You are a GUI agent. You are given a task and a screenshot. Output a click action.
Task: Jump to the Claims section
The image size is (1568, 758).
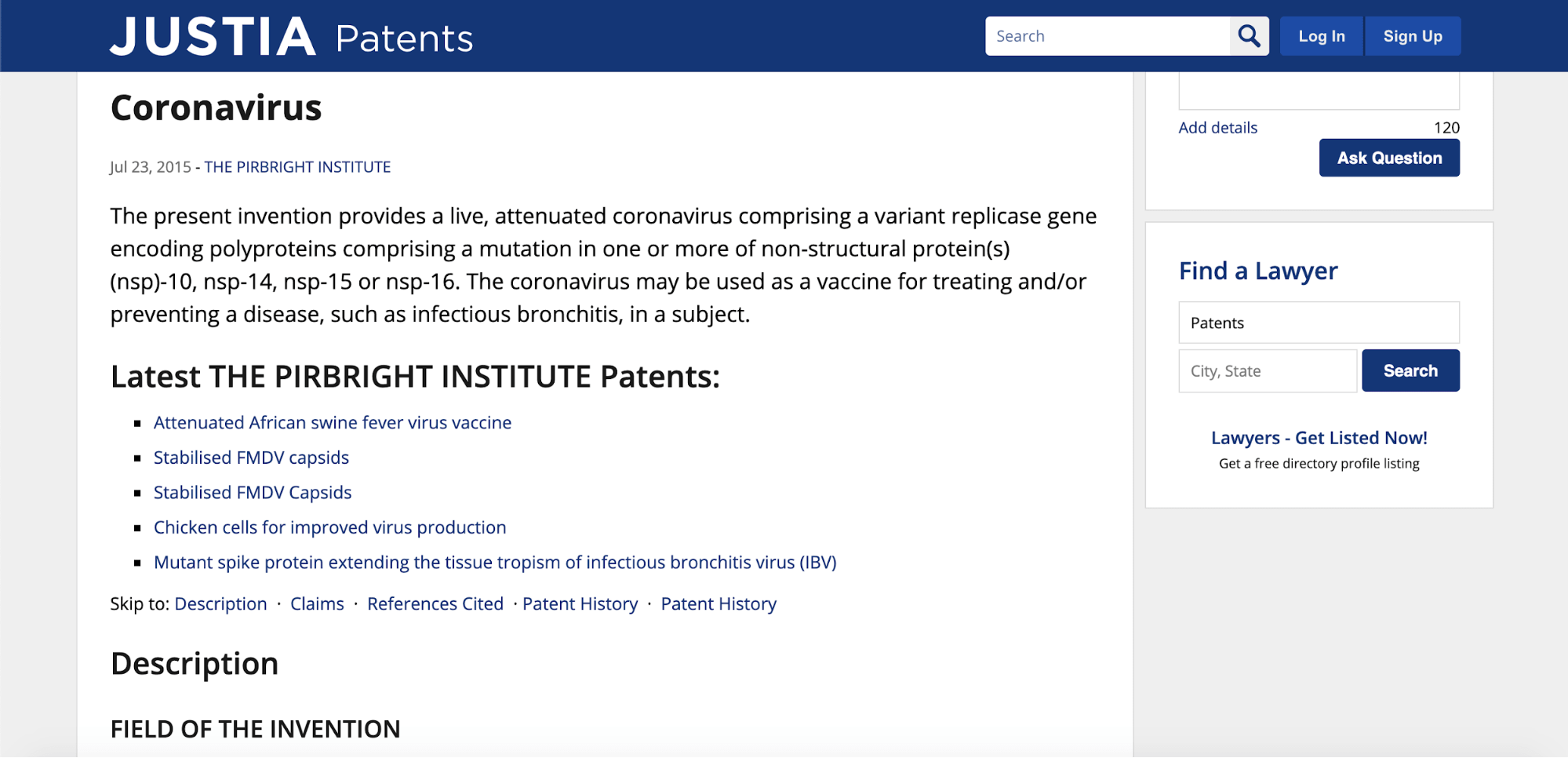[317, 604]
